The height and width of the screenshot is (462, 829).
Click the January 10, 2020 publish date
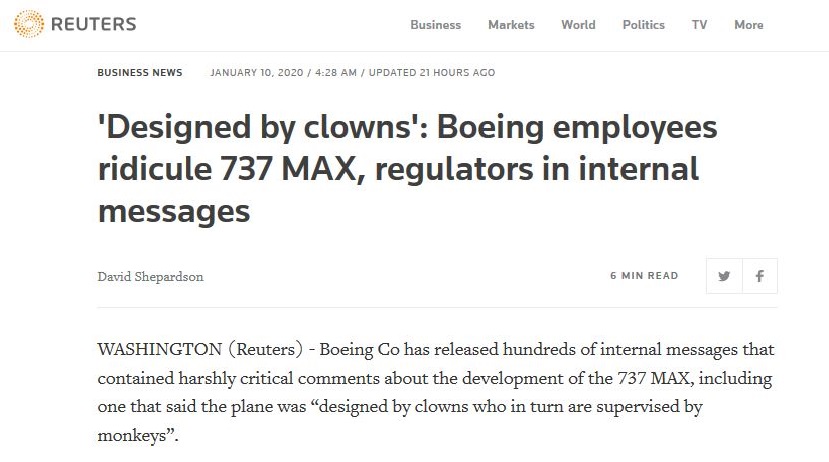coord(256,73)
